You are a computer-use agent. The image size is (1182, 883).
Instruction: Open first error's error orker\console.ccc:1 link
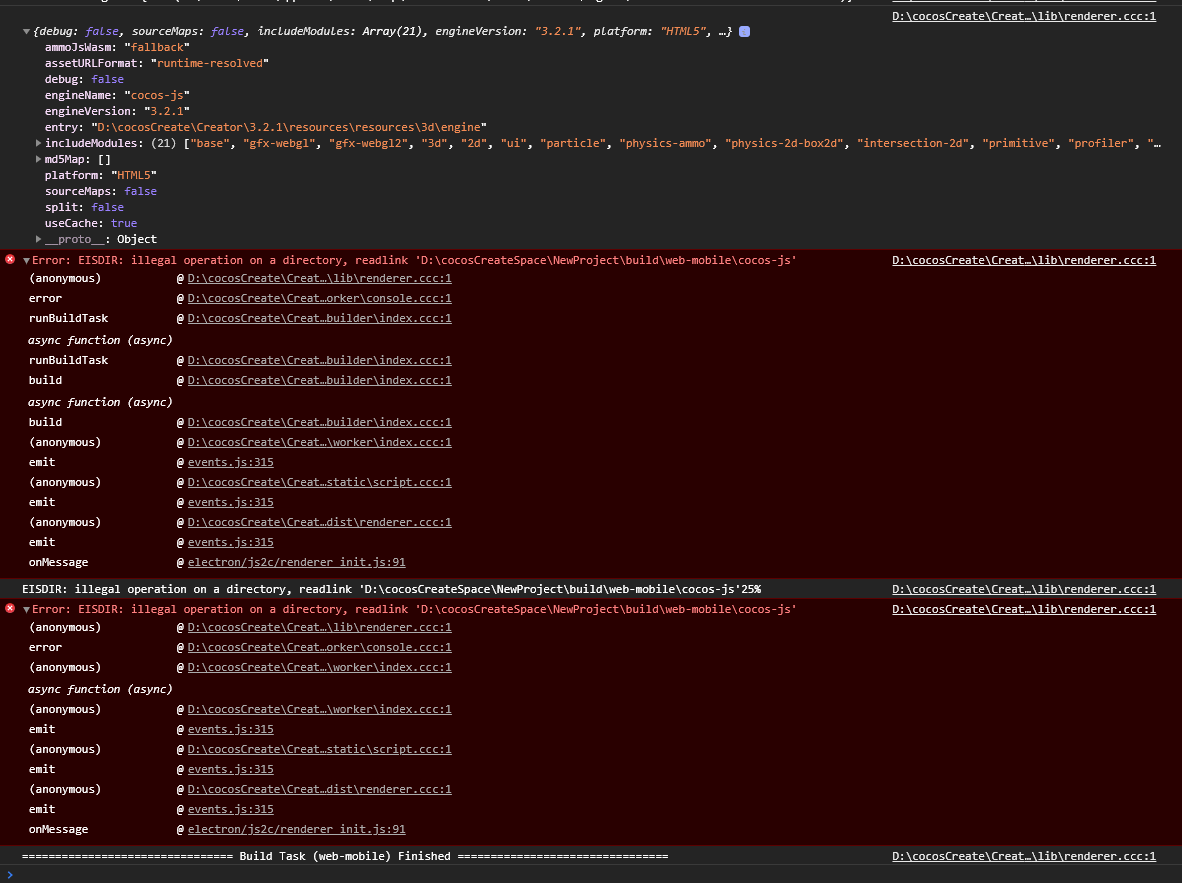click(320, 299)
